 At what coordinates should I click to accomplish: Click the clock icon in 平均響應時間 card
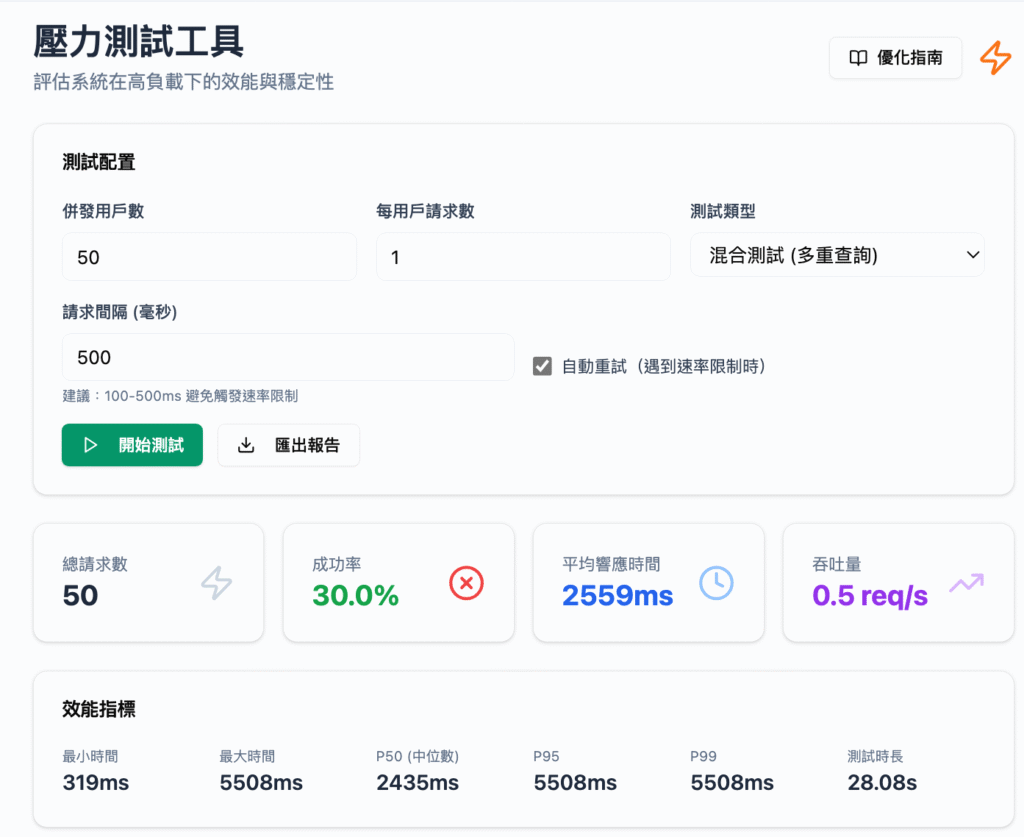coord(716,583)
